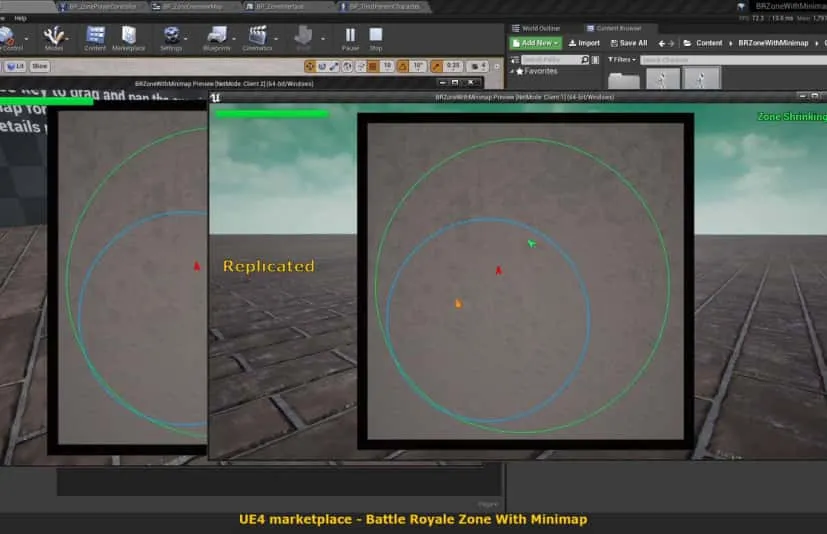Expand the Cinematics dropdown arrow

point(276,39)
